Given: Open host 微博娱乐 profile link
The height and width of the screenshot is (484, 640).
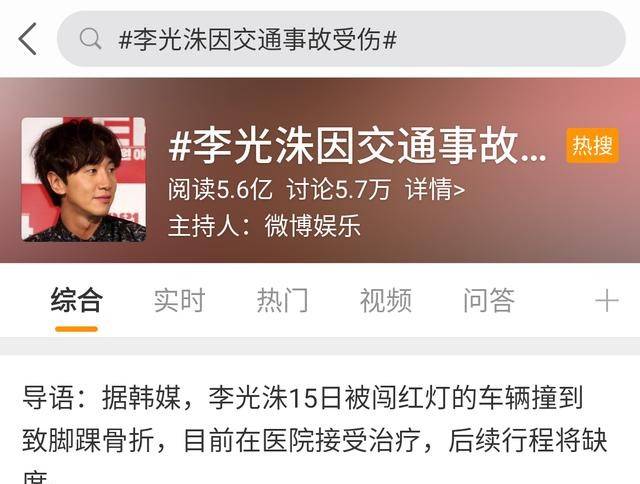Looking at the screenshot, I should [x=313, y=226].
